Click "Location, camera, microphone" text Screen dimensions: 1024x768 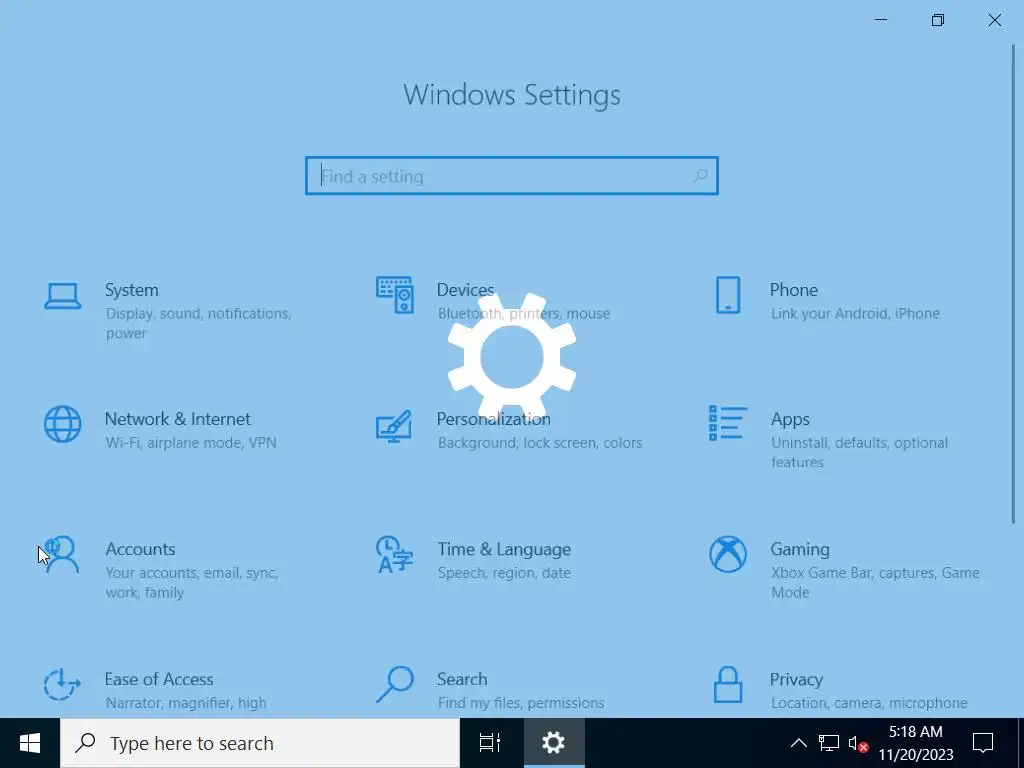coord(869,703)
